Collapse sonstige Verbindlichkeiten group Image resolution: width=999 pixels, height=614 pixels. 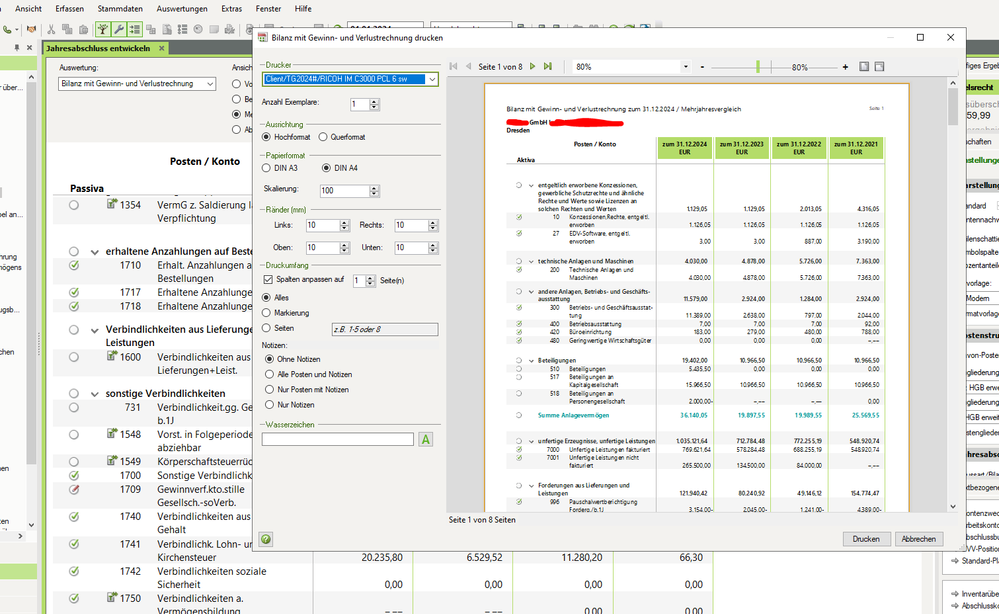(95, 394)
